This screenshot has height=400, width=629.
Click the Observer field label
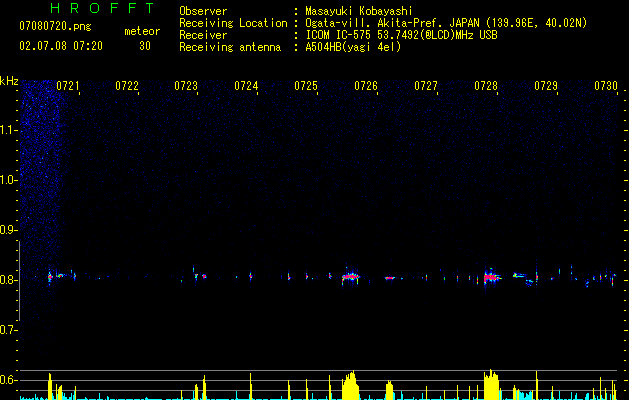click(x=203, y=11)
